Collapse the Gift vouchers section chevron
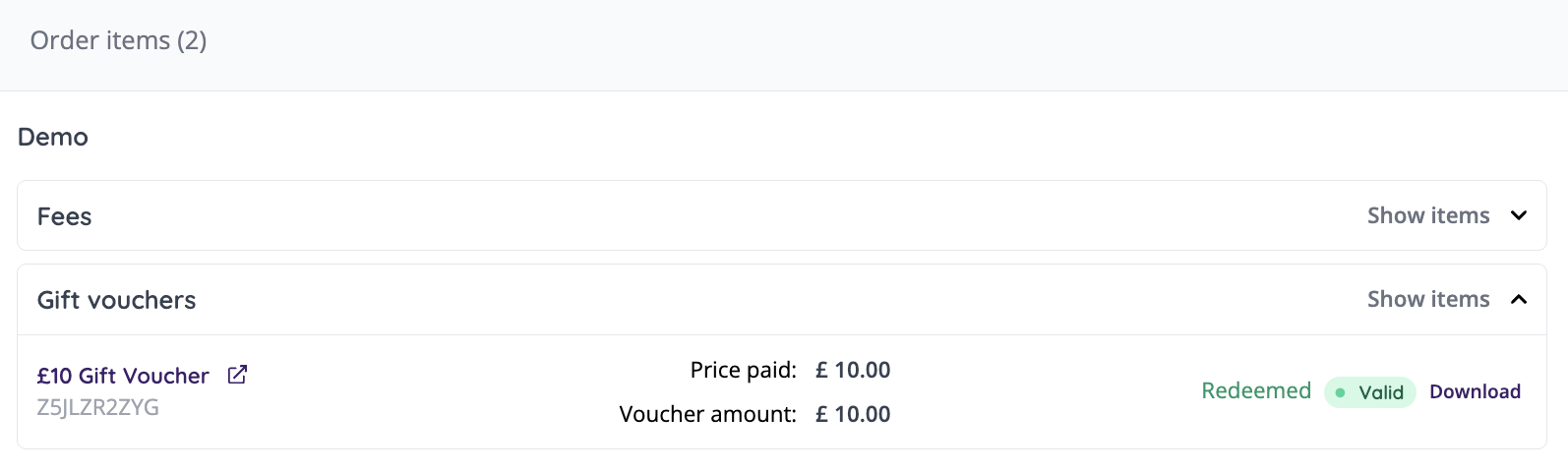 point(1519,299)
